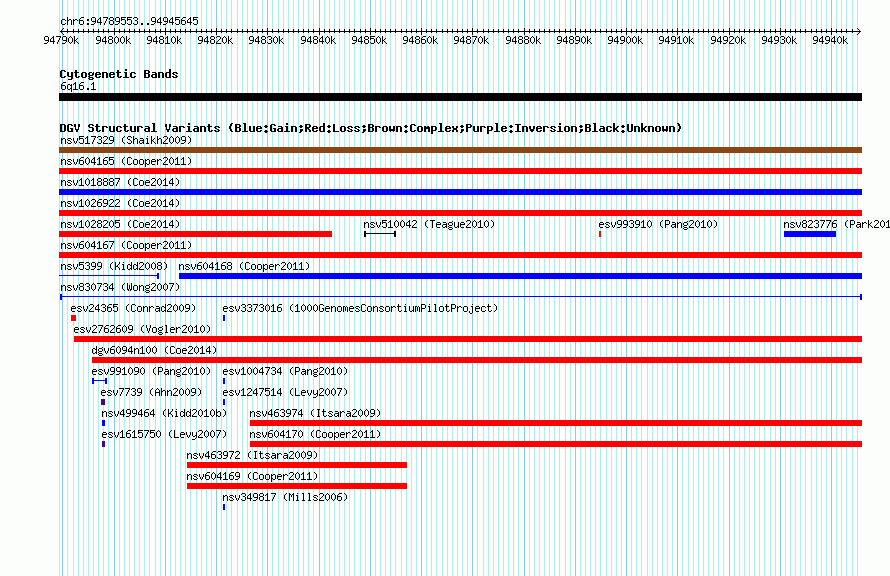Open esv1004734 (Pang2010) label

pos(285,371)
